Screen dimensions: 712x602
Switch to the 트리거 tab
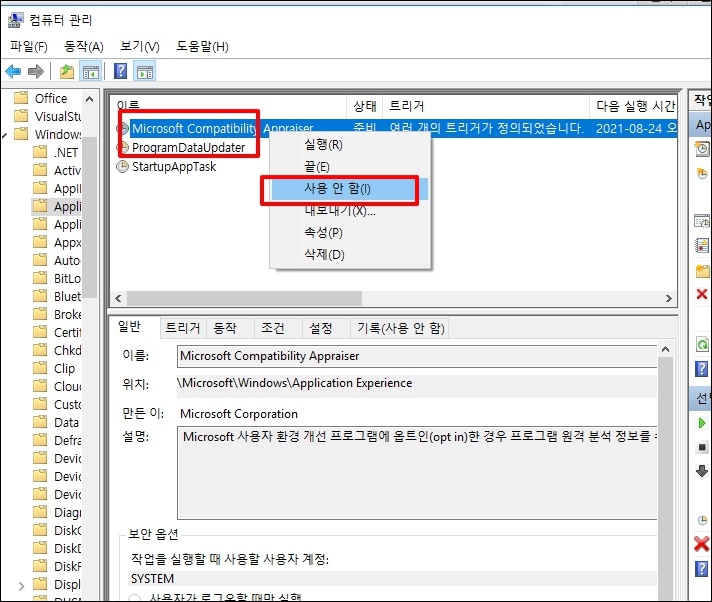183,328
